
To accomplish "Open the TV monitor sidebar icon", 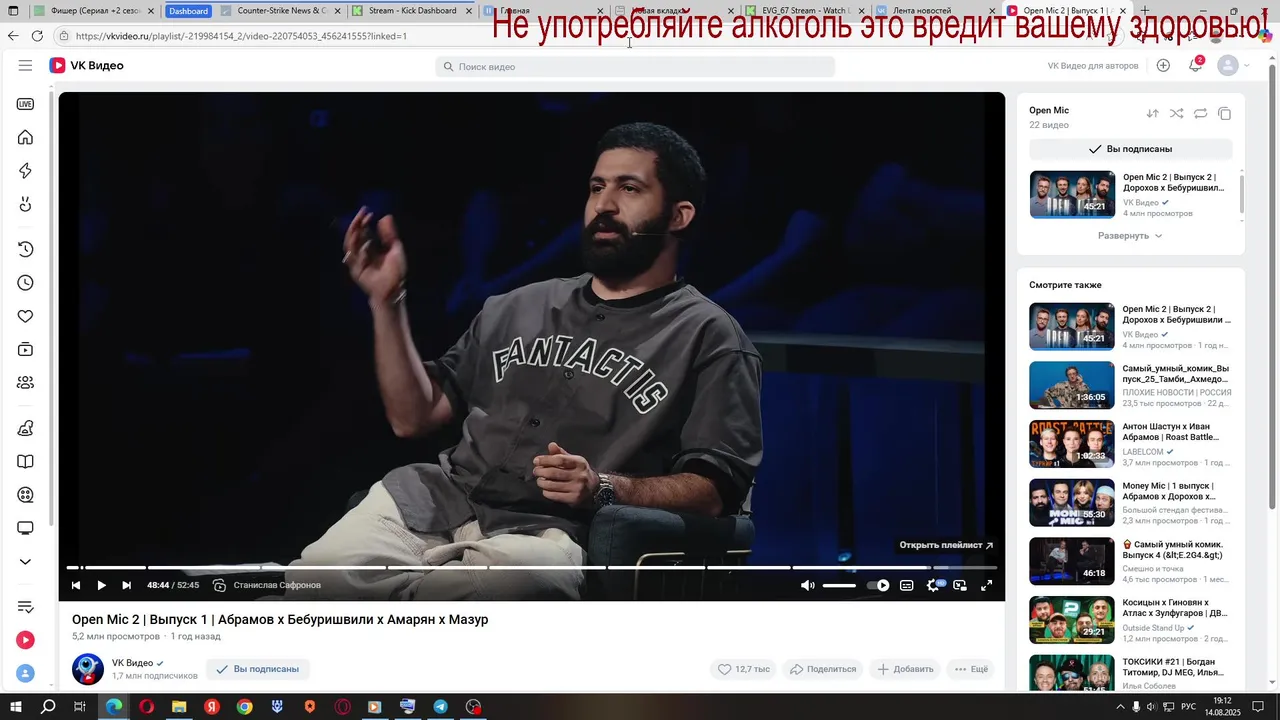I will 25,528.
